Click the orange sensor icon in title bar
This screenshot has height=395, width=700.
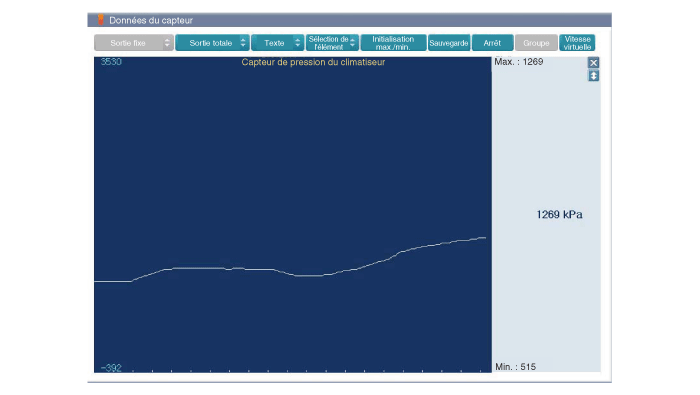101,20
